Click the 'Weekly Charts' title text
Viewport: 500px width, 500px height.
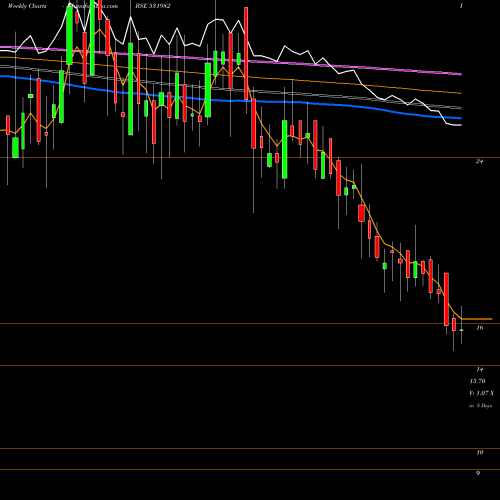(x=27, y=6)
